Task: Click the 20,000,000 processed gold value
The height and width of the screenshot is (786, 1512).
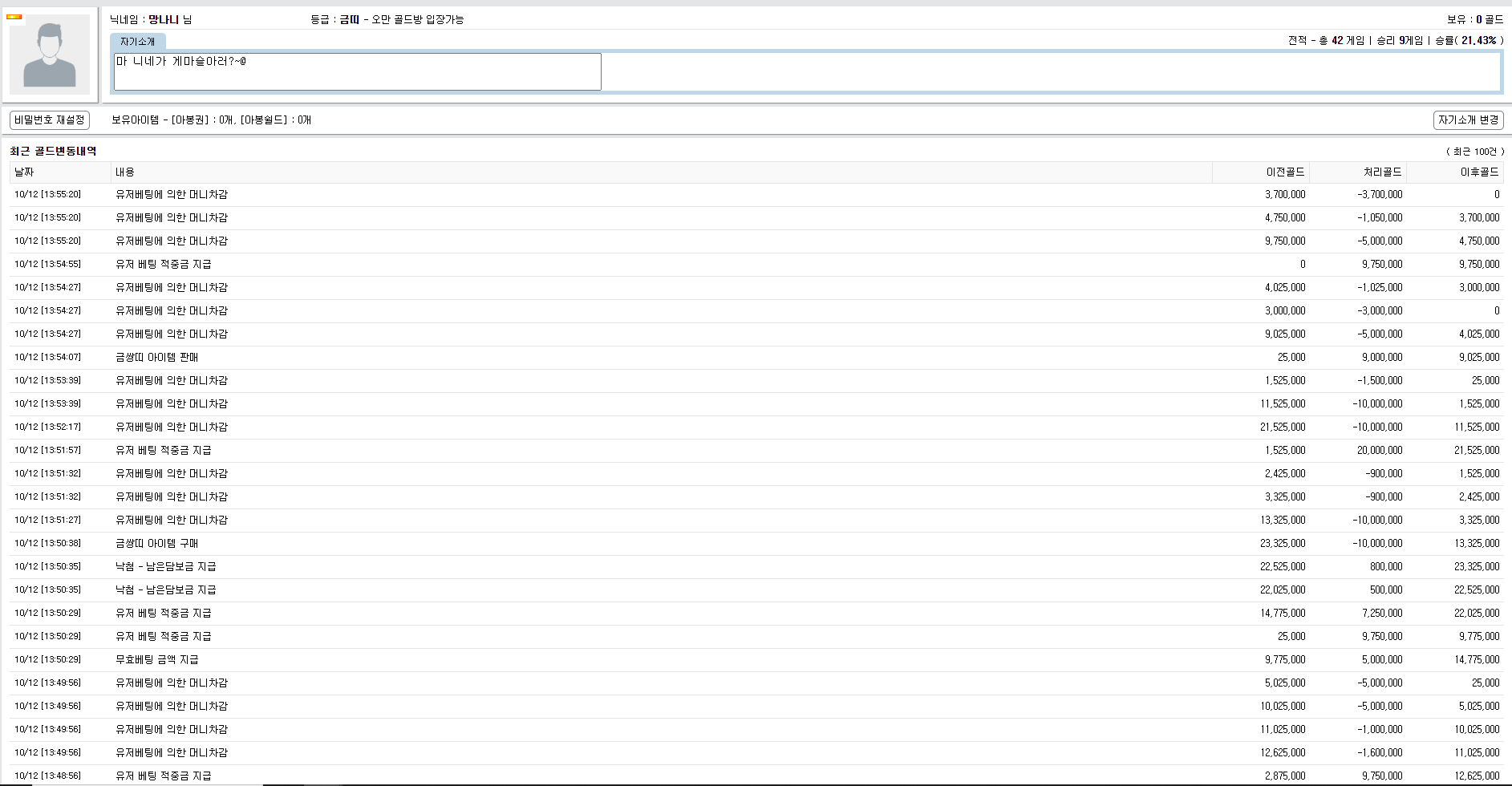Action: tap(1380, 451)
